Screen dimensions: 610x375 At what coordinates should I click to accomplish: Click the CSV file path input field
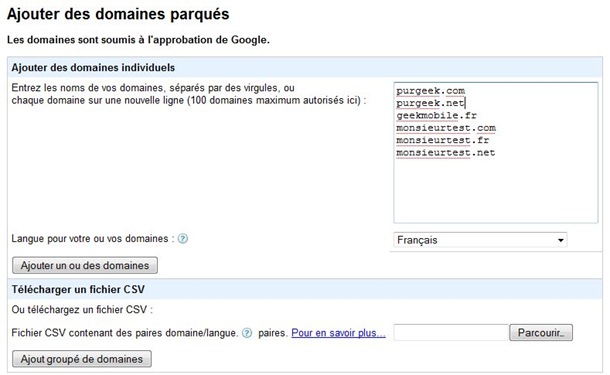tap(451, 333)
